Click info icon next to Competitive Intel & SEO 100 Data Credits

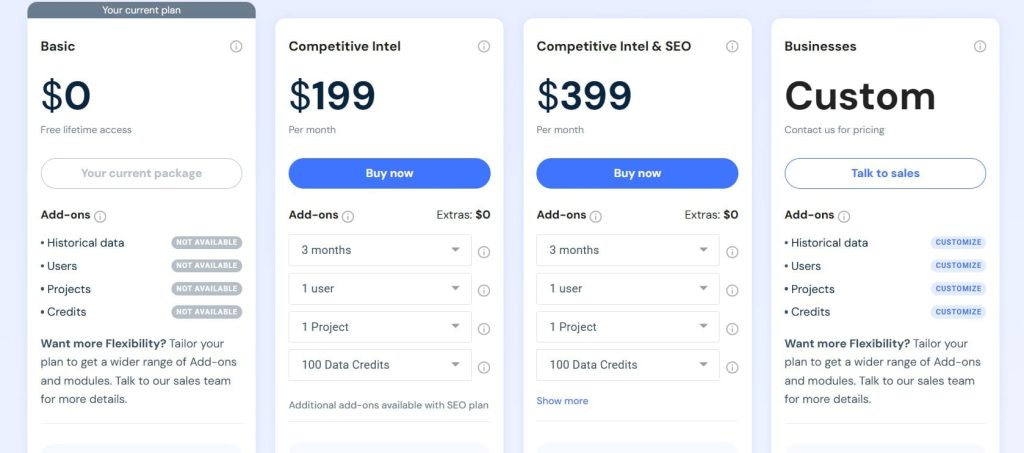[x=732, y=367]
